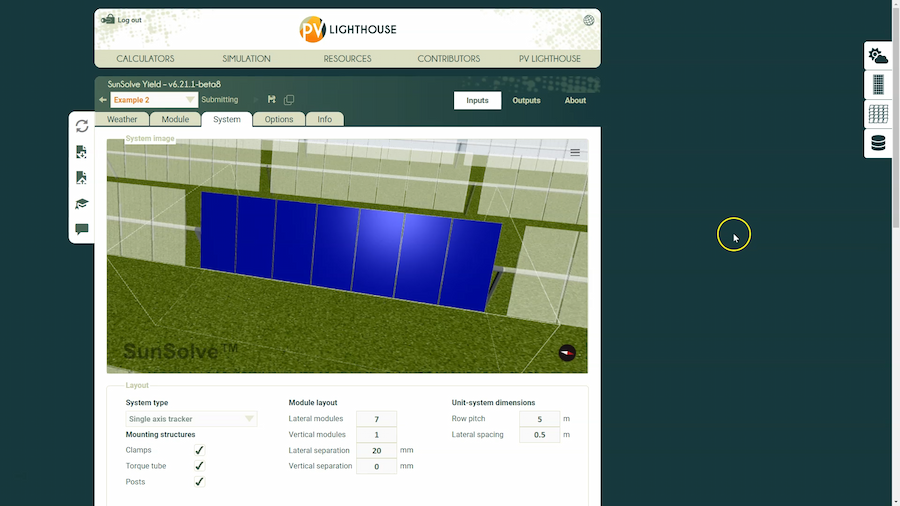The width and height of the screenshot is (900, 506).
Task: Click the PV Lighthouse logo
Action: pos(348,29)
